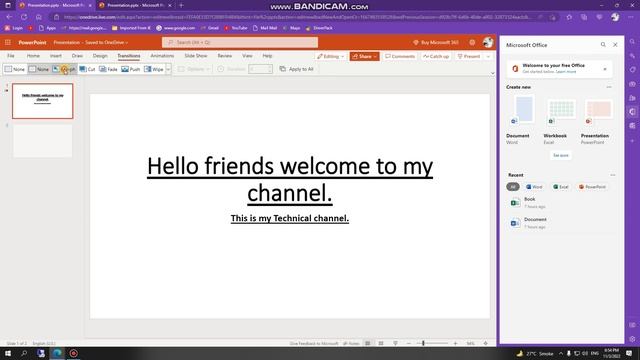This screenshot has height=360, width=640.
Task: Click the Catch up button
Action: (x=436, y=56)
